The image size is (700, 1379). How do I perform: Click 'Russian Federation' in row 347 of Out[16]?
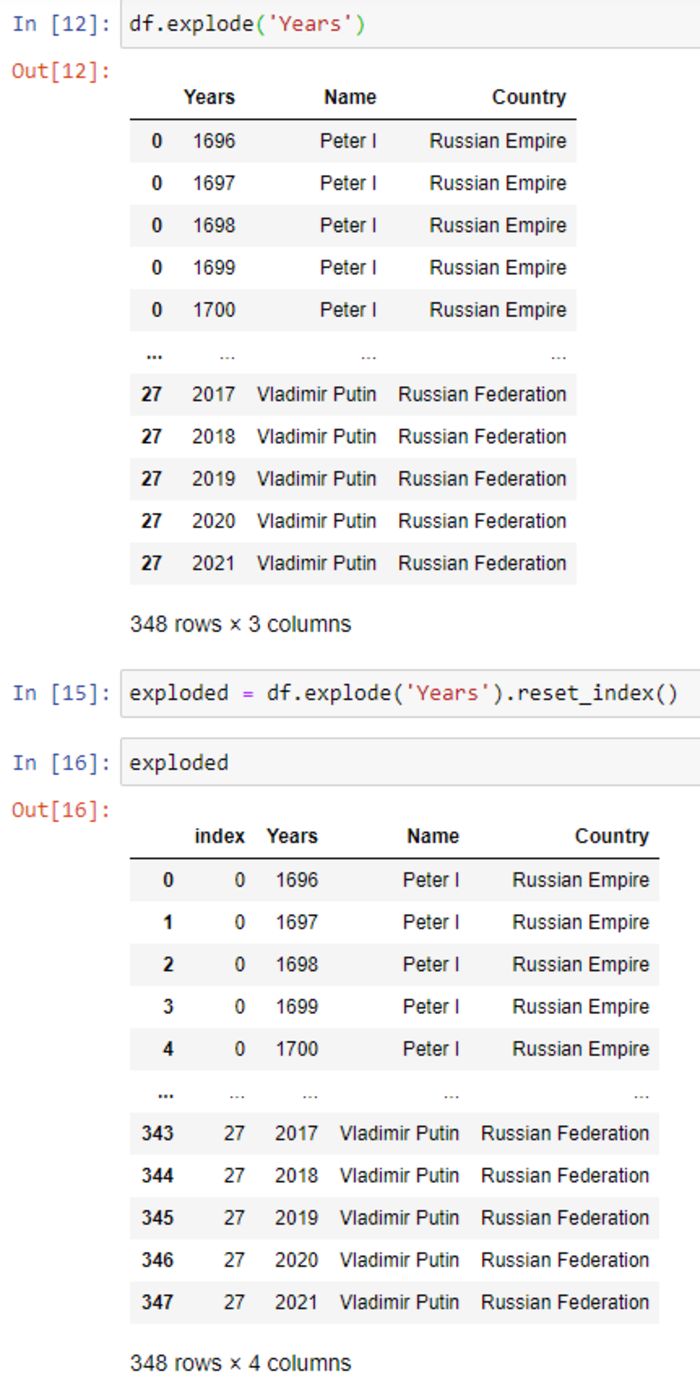[565, 1302]
